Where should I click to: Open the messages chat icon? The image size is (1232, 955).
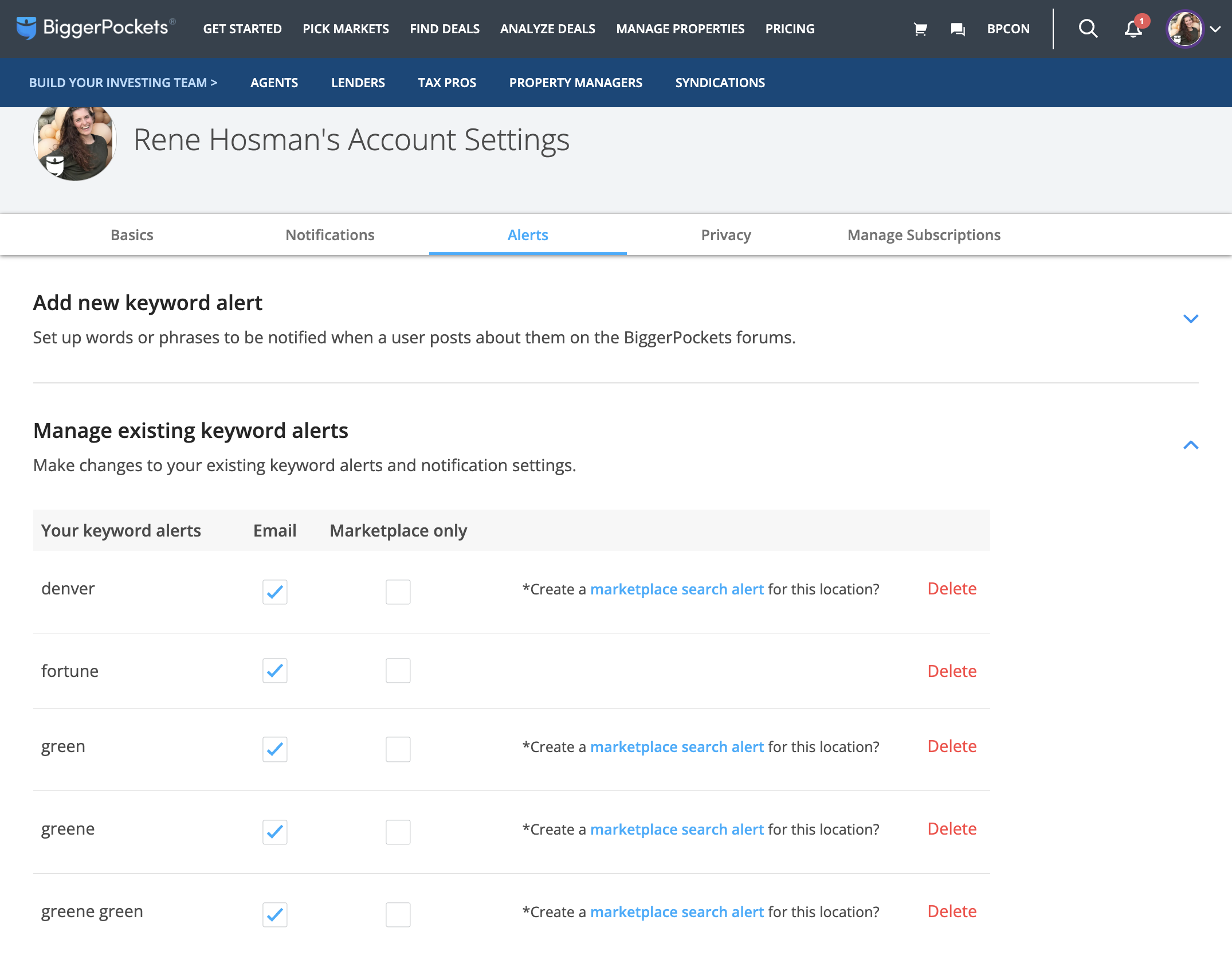pyautogui.click(x=958, y=29)
